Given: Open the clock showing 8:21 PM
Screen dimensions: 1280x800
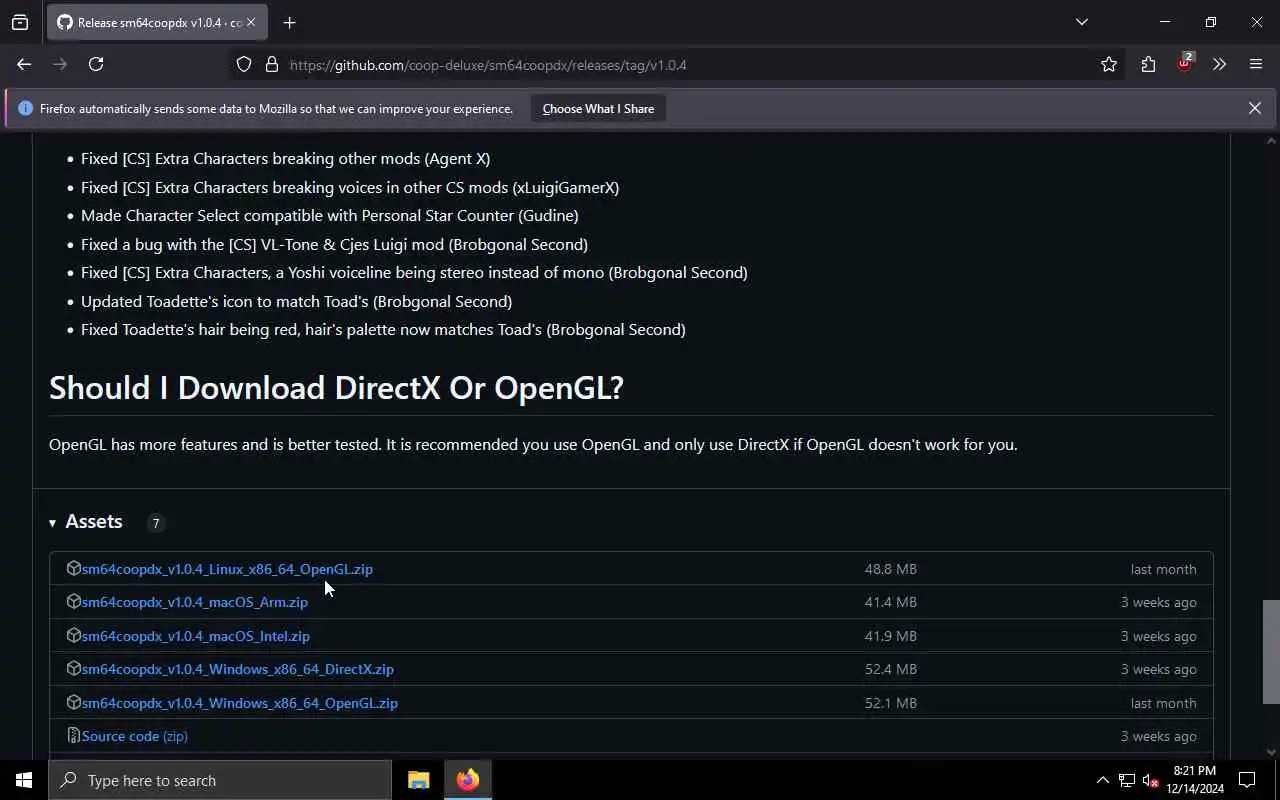Looking at the screenshot, I should [x=1194, y=780].
